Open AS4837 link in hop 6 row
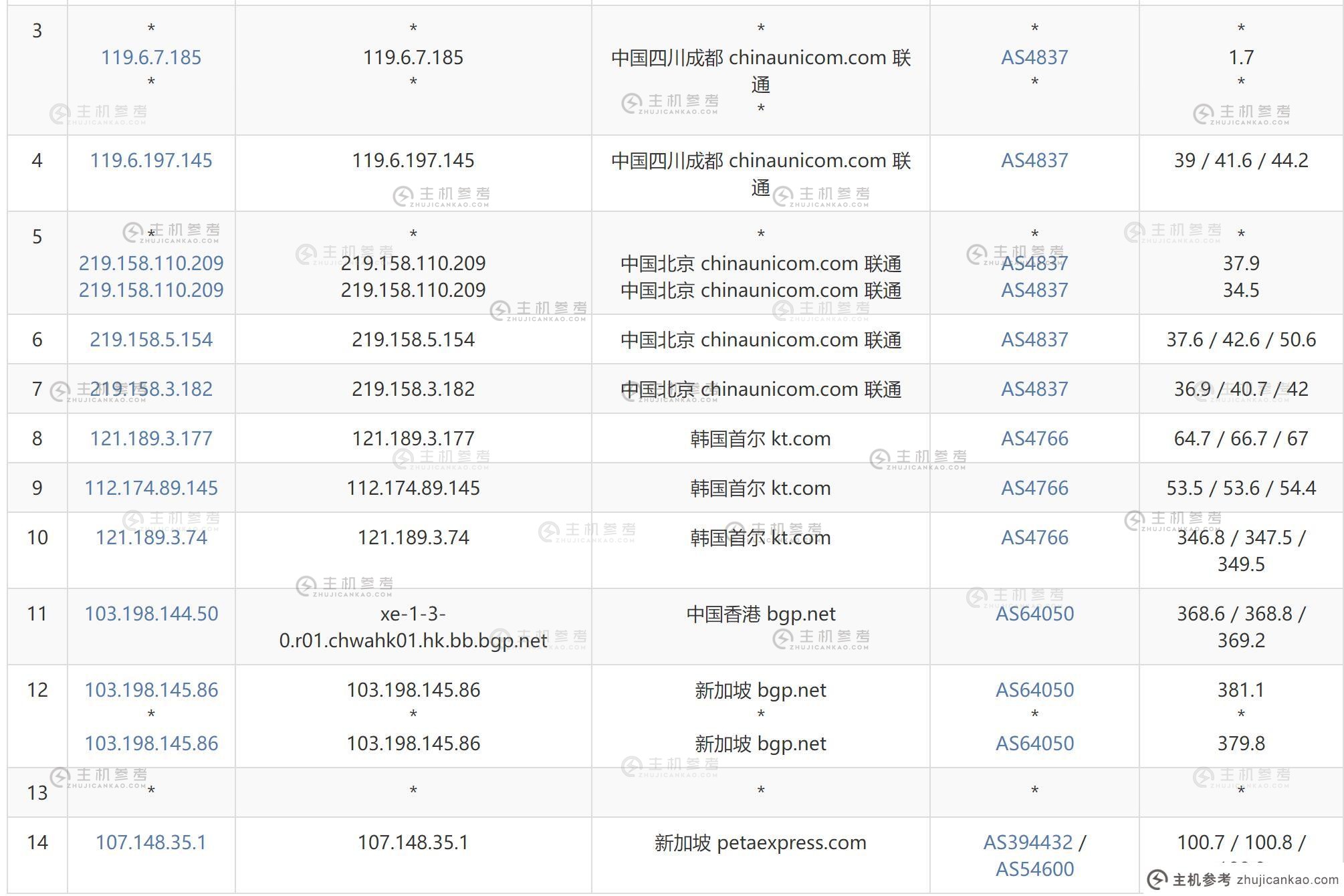1344x896 pixels. [x=1034, y=340]
